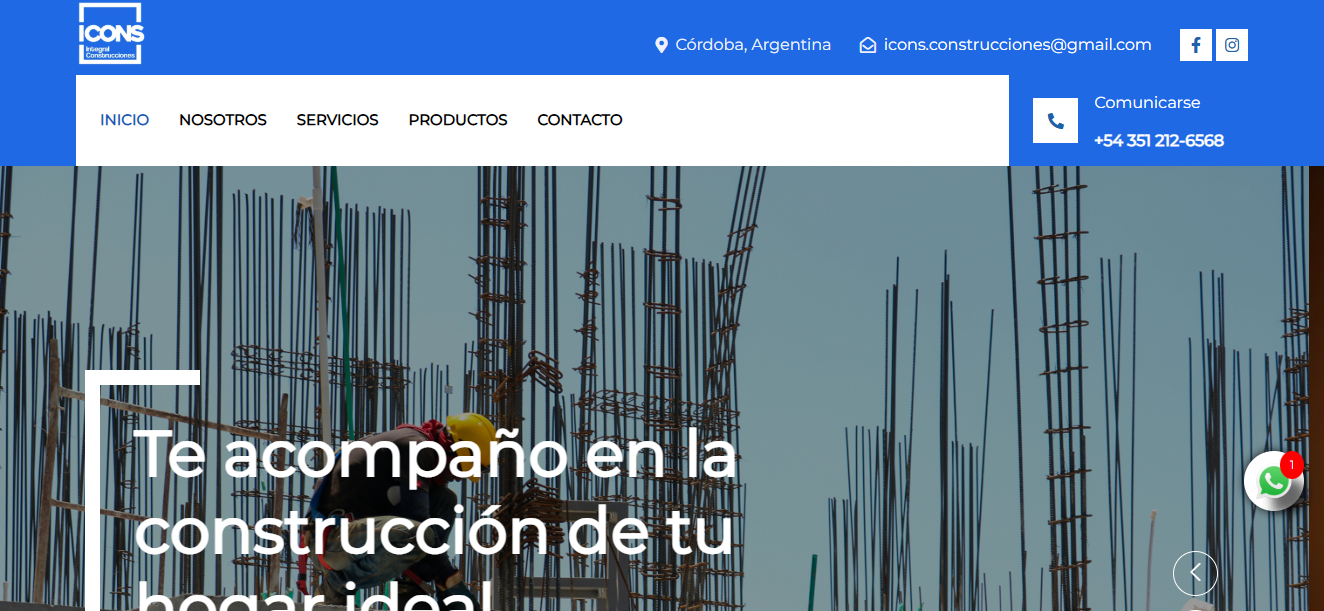Click the Córdoba, Argentina location text
Image resolution: width=1324 pixels, height=611 pixels.
pos(753,45)
